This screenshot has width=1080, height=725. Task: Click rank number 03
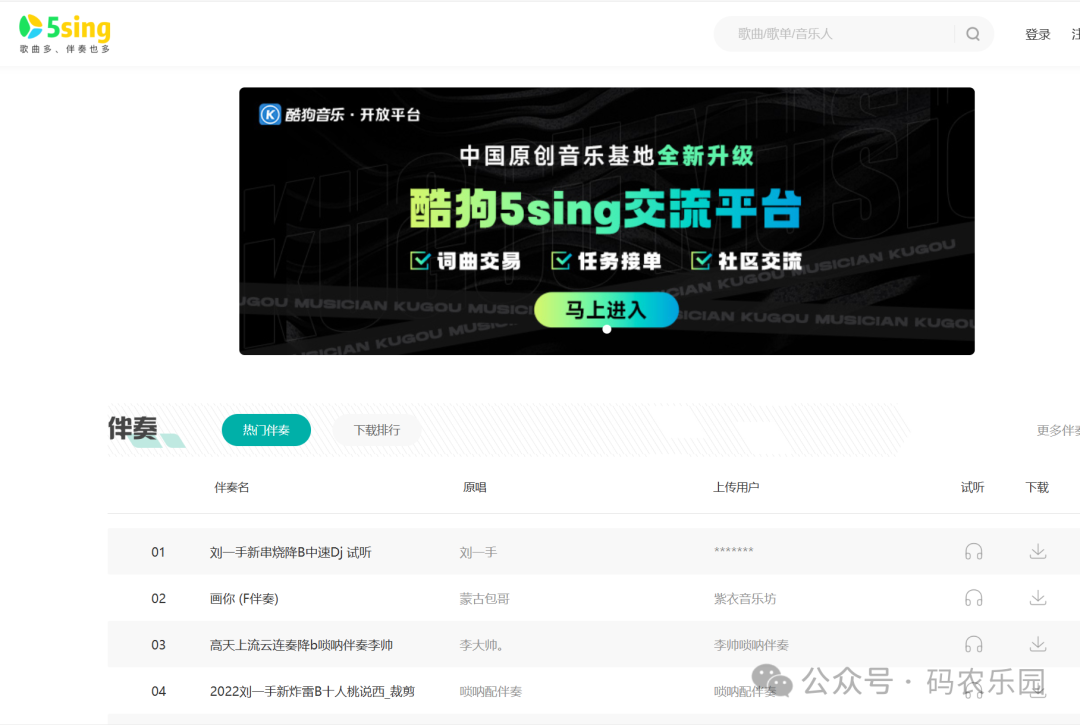[x=158, y=645]
